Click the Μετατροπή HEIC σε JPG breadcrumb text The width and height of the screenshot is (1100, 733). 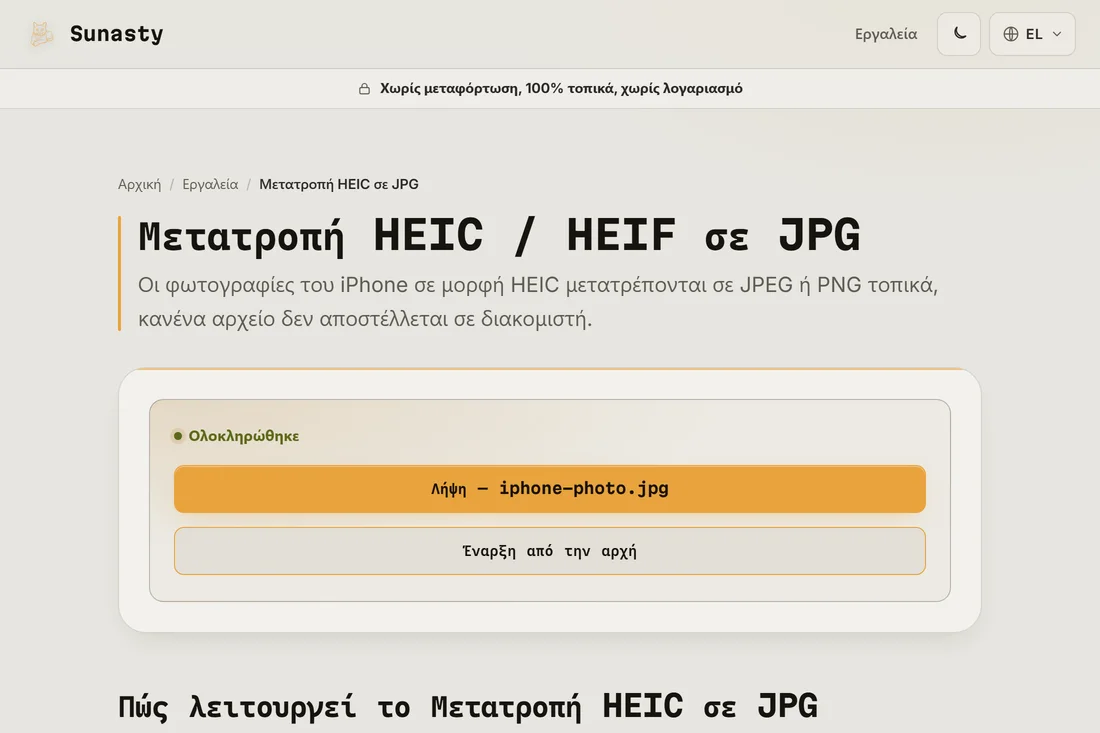(x=339, y=184)
